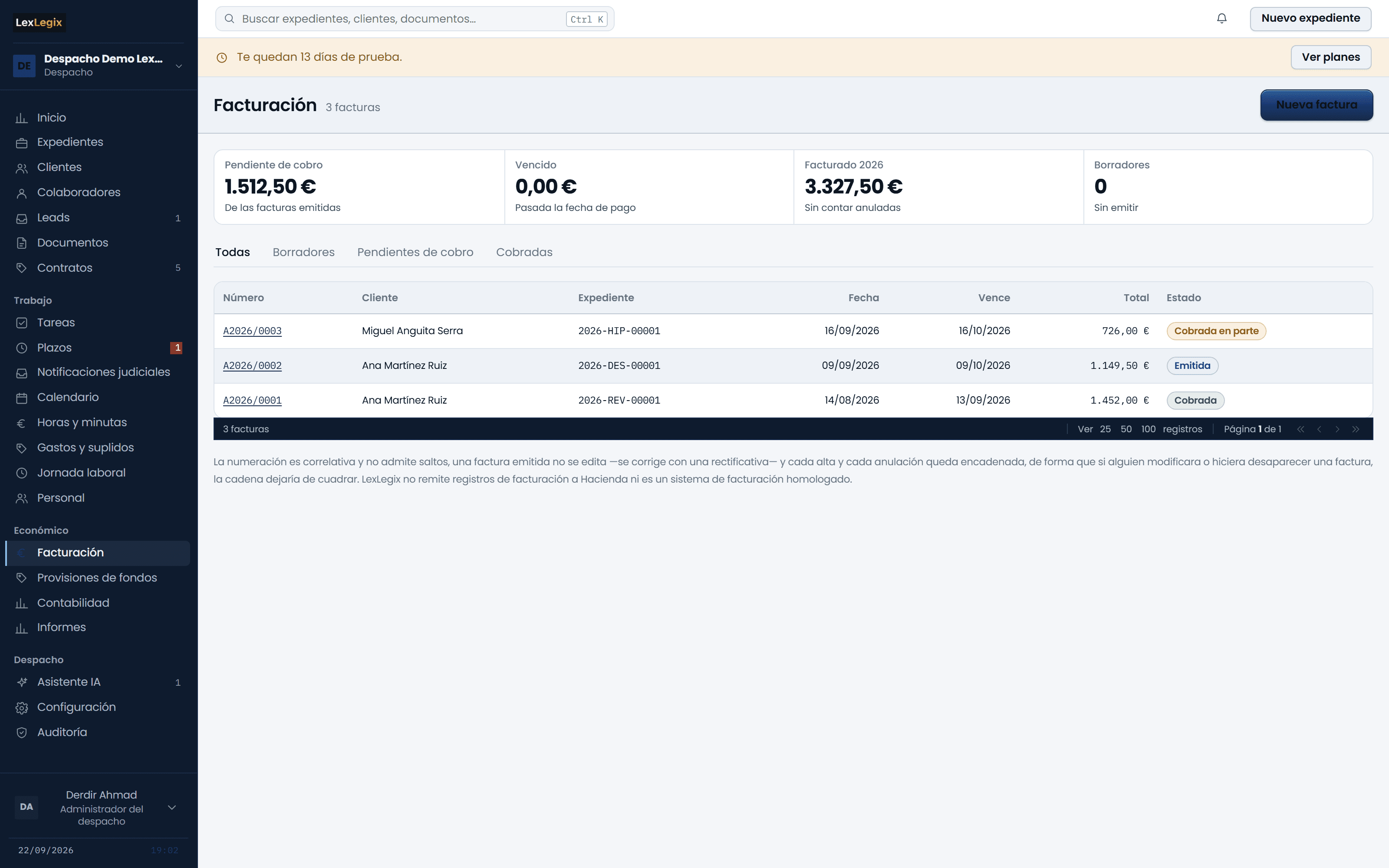
Task: Click the search magnifier icon
Action: pos(229,18)
